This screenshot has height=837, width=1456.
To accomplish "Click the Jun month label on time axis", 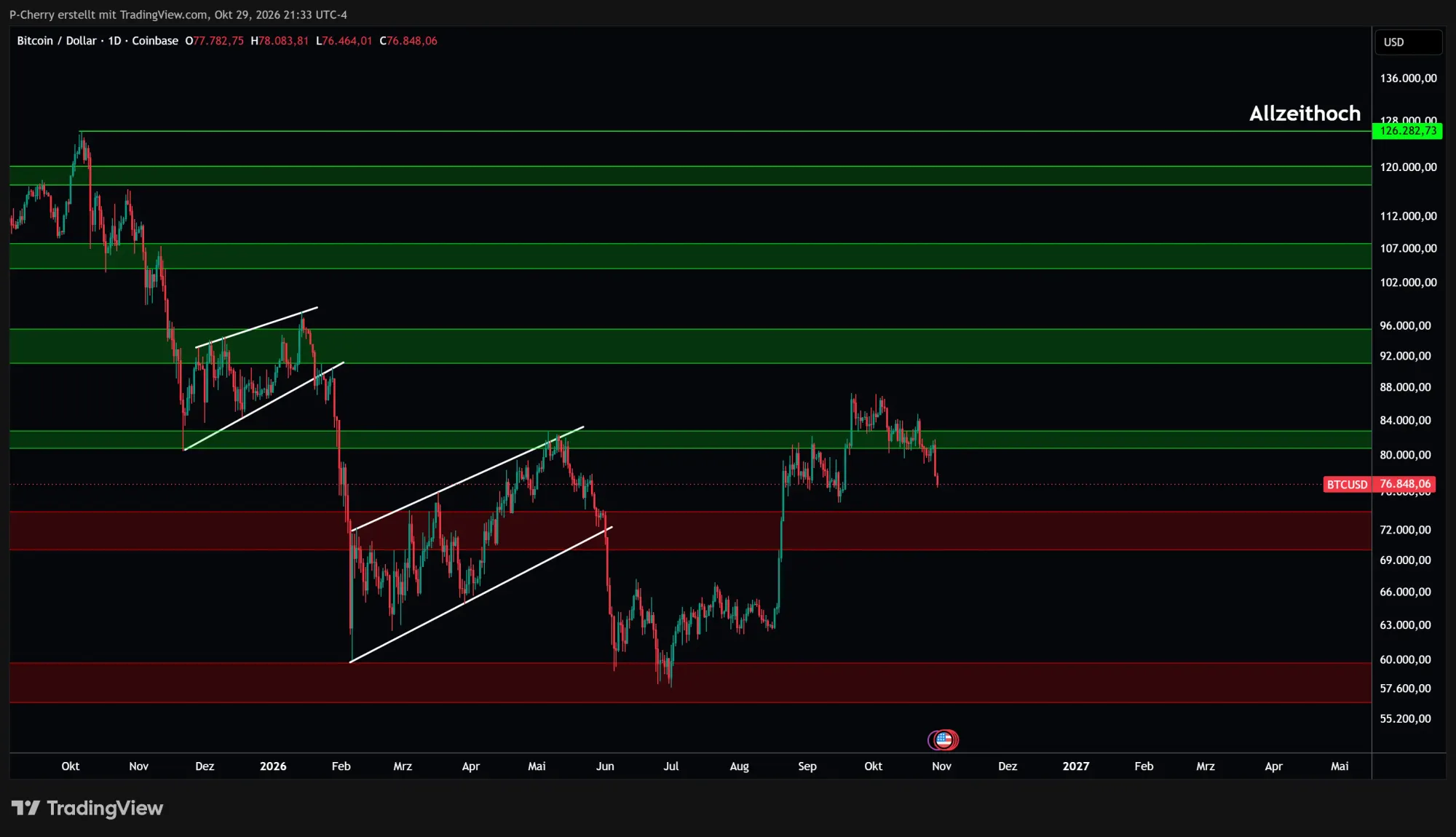I will (605, 766).
